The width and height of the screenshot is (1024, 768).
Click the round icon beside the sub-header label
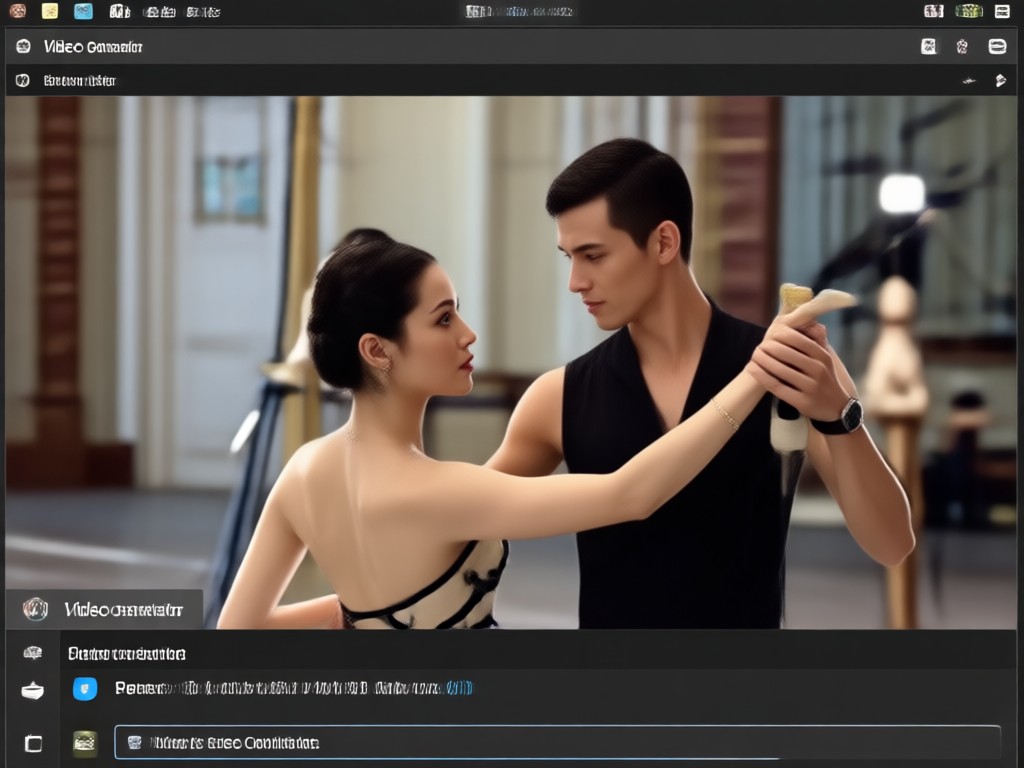pos(23,80)
